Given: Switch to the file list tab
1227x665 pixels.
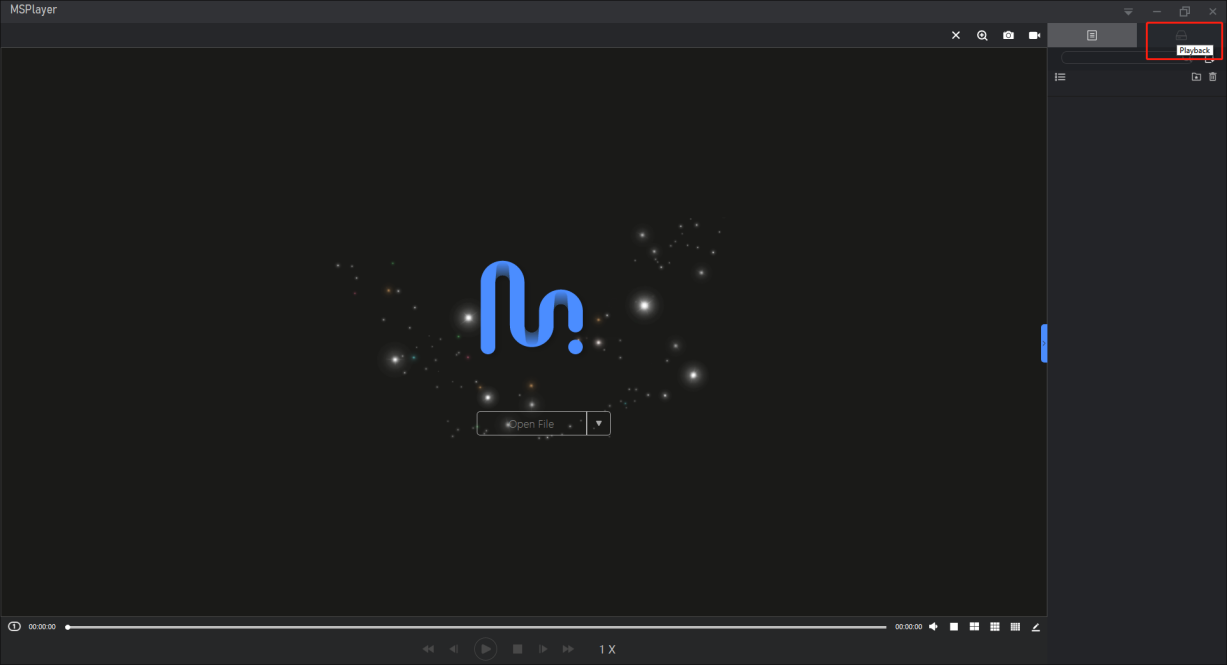Looking at the screenshot, I should click(1092, 35).
